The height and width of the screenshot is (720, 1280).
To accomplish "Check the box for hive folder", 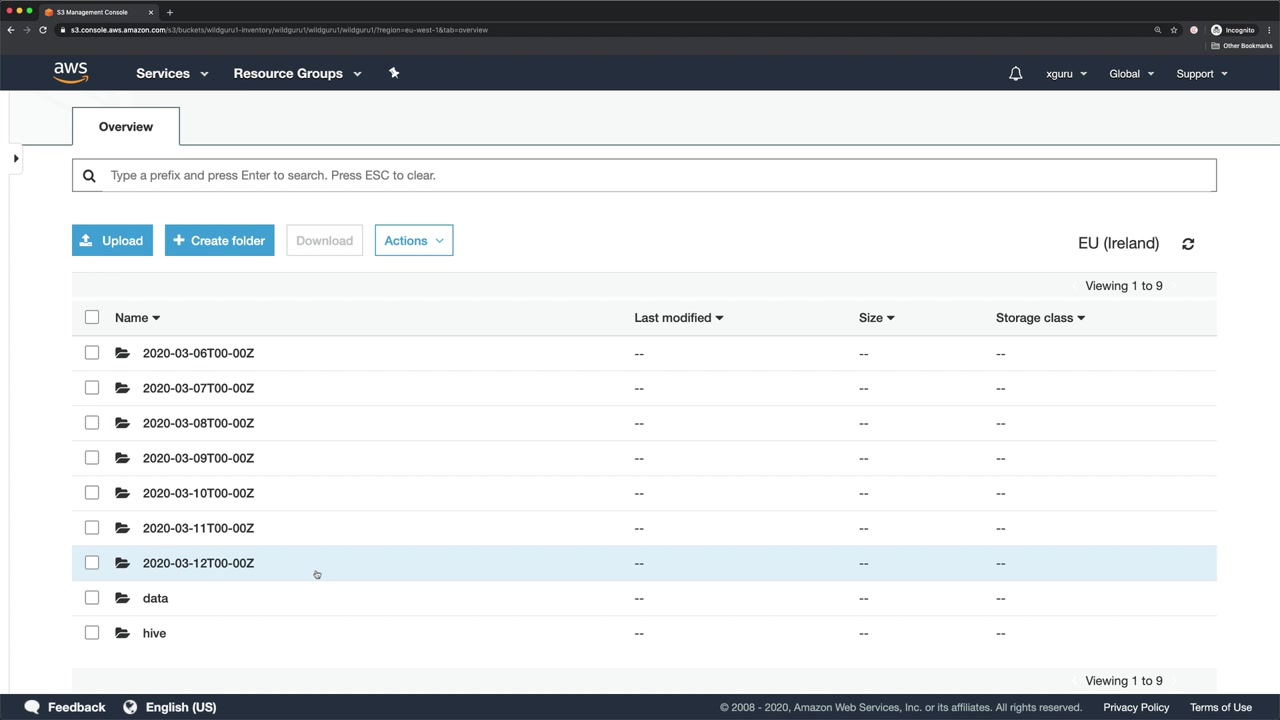I will tap(92, 632).
